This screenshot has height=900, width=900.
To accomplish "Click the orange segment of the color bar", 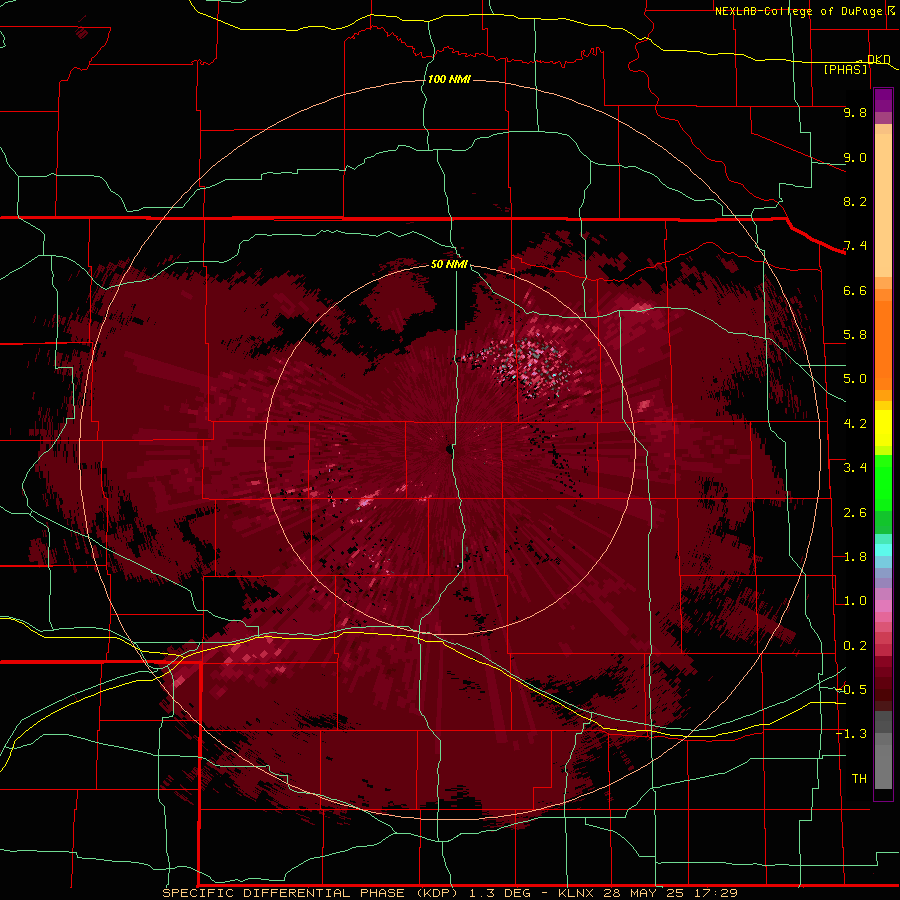I will tap(883, 344).
